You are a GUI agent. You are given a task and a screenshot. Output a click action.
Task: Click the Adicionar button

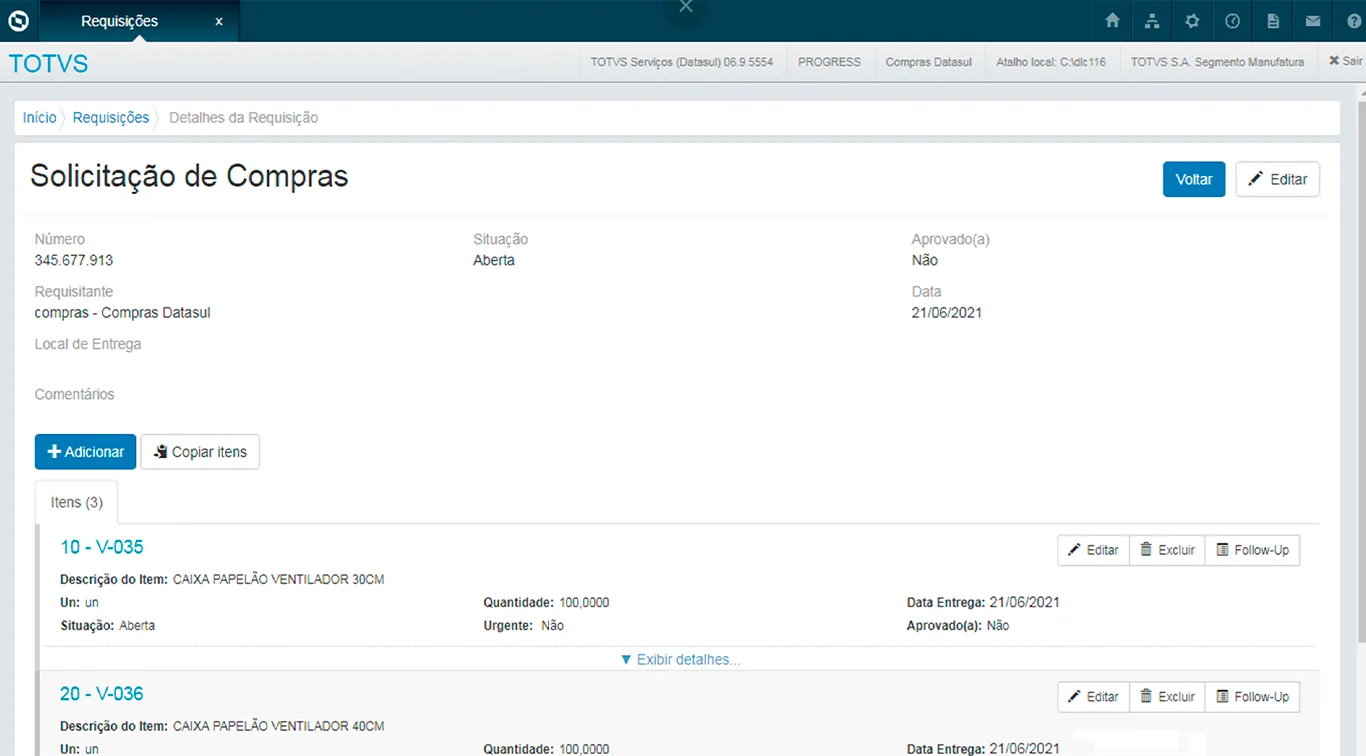85,452
